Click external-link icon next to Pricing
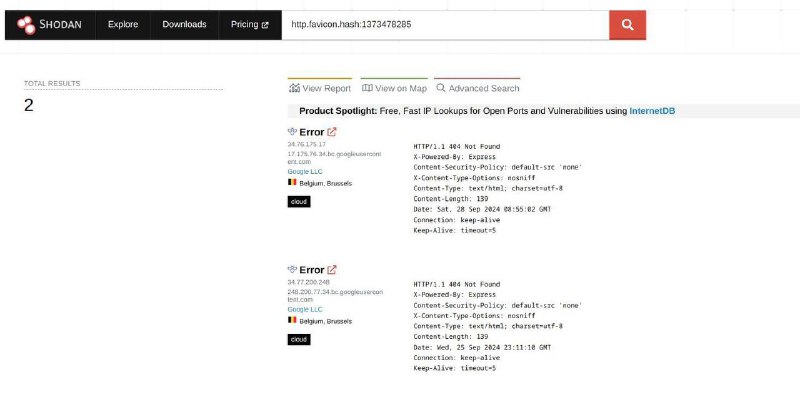 (265, 25)
